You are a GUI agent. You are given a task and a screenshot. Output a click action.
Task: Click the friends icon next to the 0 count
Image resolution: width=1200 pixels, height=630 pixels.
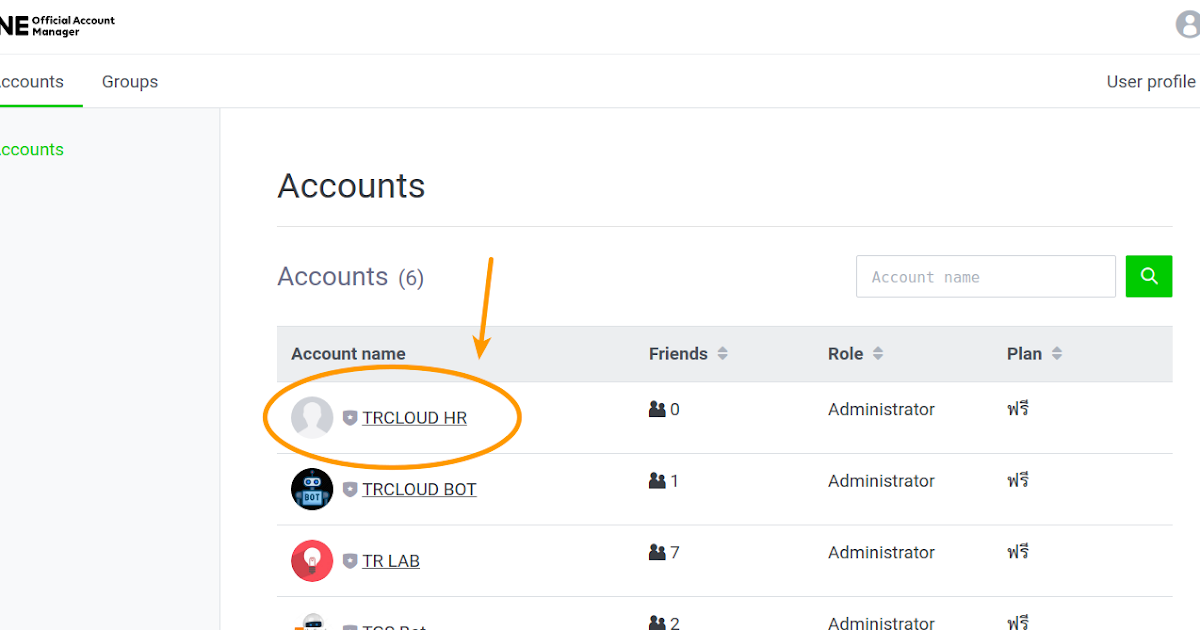(x=657, y=409)
